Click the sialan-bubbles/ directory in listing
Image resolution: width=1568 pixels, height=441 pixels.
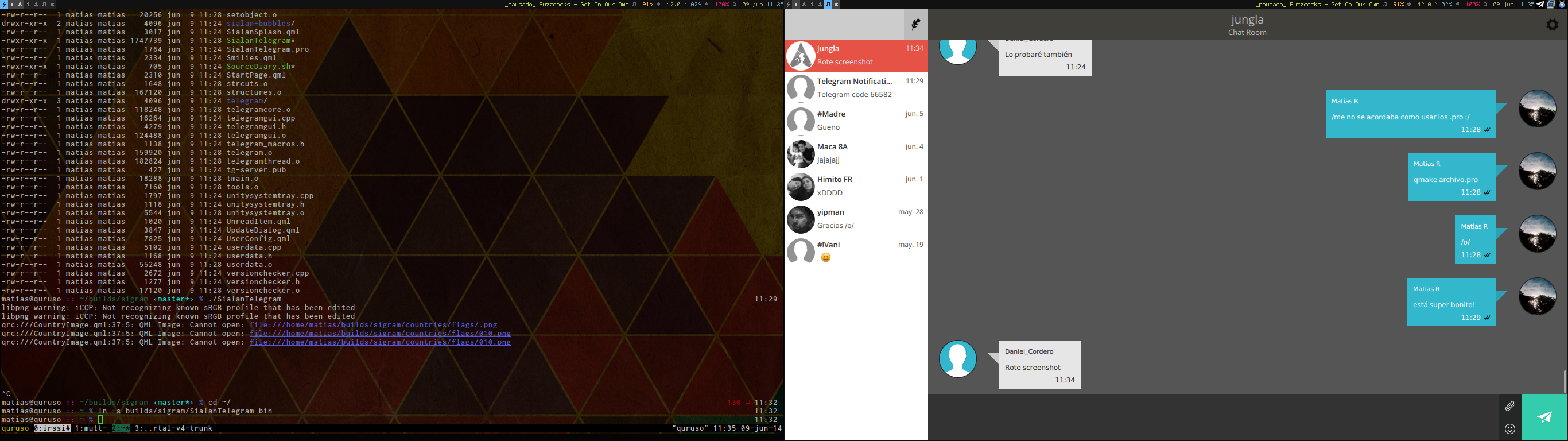click(x=261, y=23)
